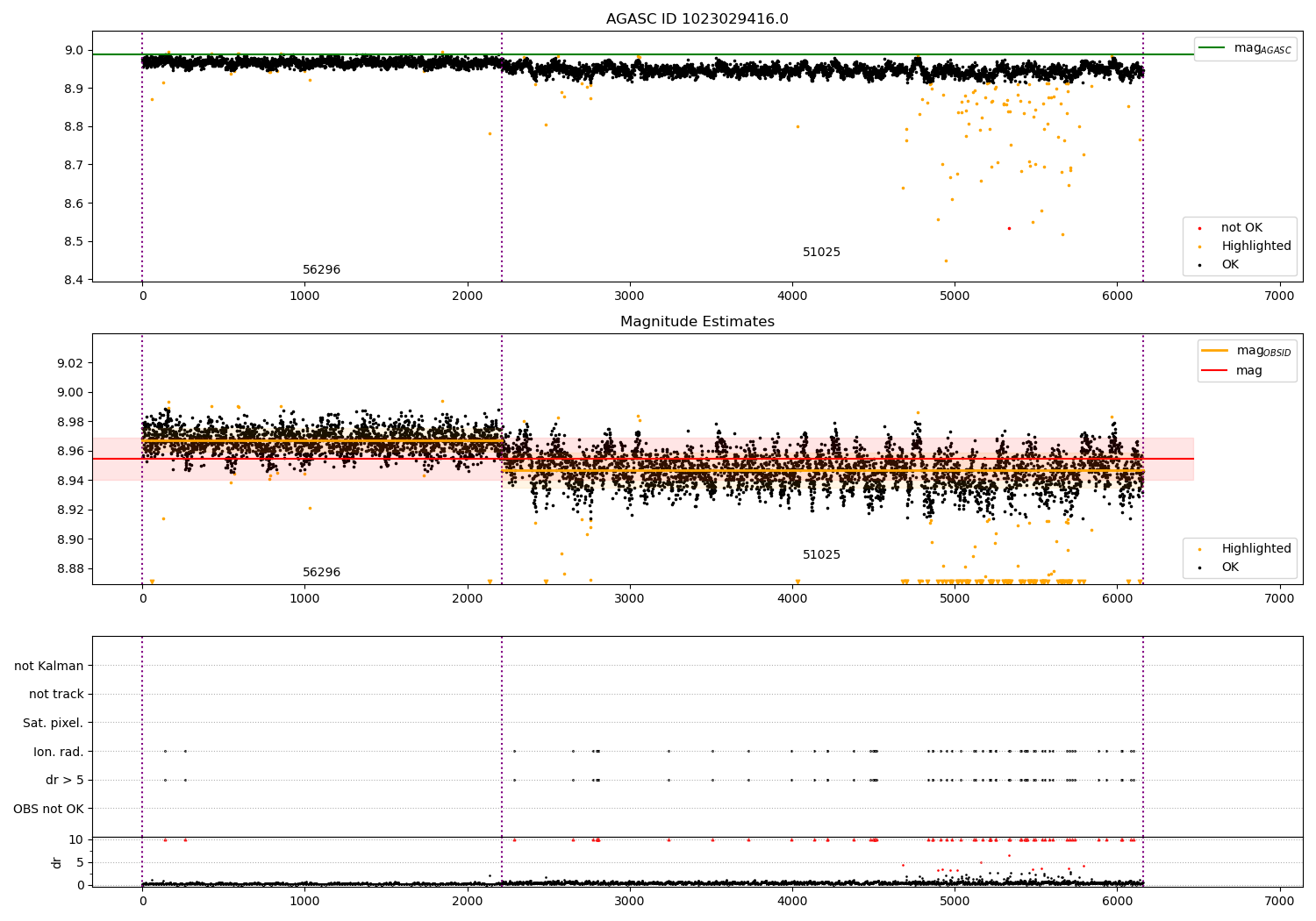Click the '9.02' y-axis tick label
The image size is (1316, 921).
click(70, 363)
